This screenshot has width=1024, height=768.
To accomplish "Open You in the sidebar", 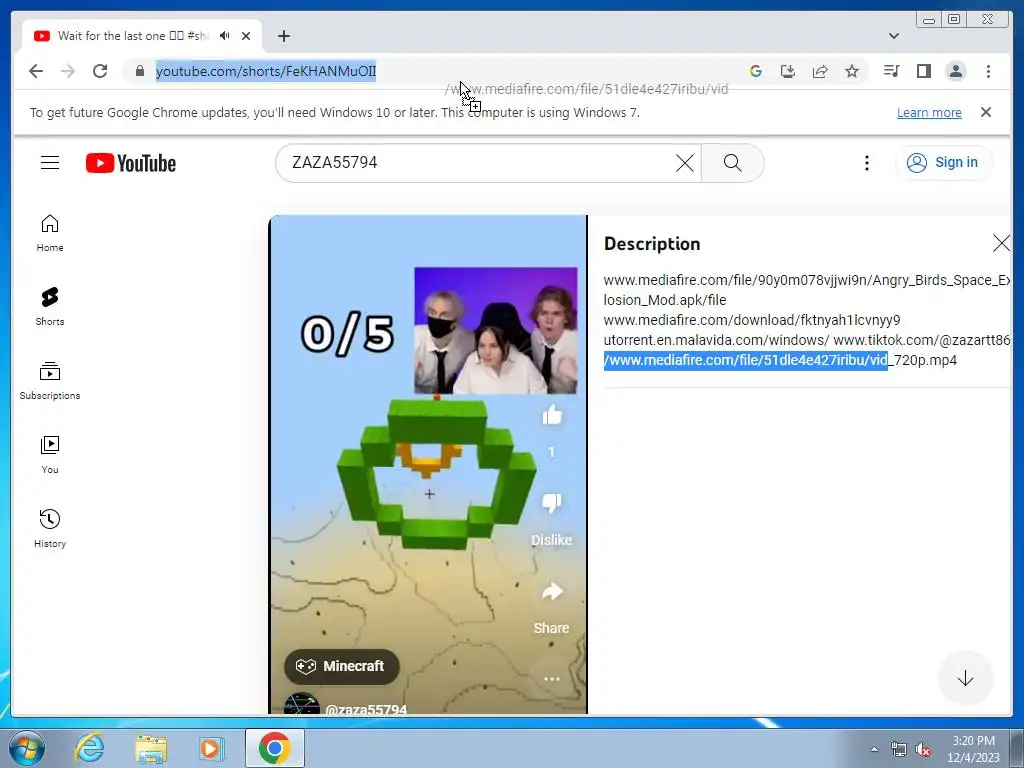I will pos(50,455).
